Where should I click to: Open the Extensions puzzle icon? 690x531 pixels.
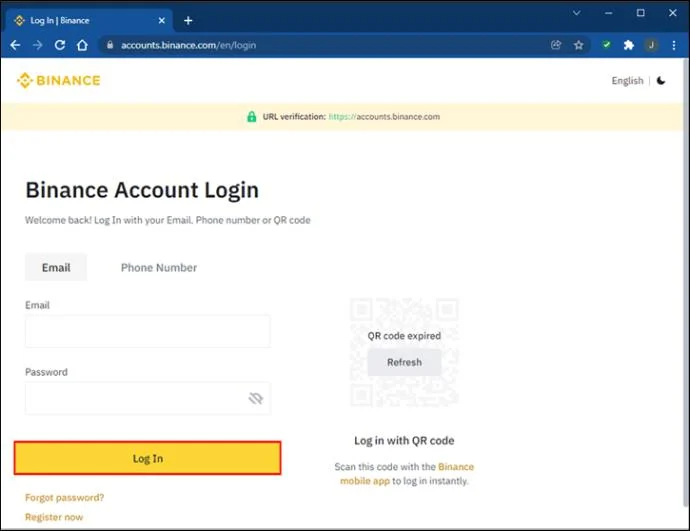(x=629, y=45)
